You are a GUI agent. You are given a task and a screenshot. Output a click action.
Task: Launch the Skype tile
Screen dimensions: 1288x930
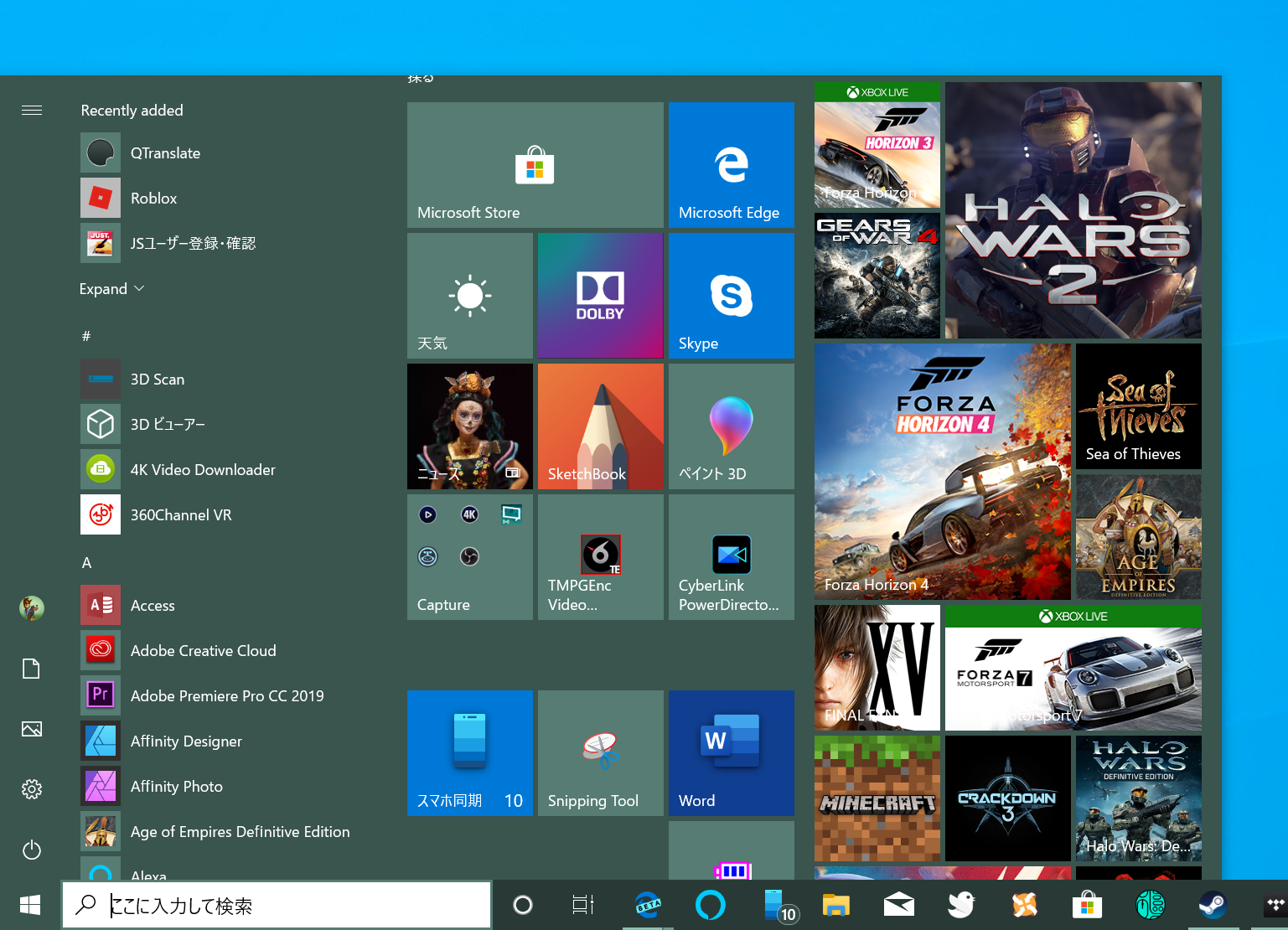tap(732, 296)
